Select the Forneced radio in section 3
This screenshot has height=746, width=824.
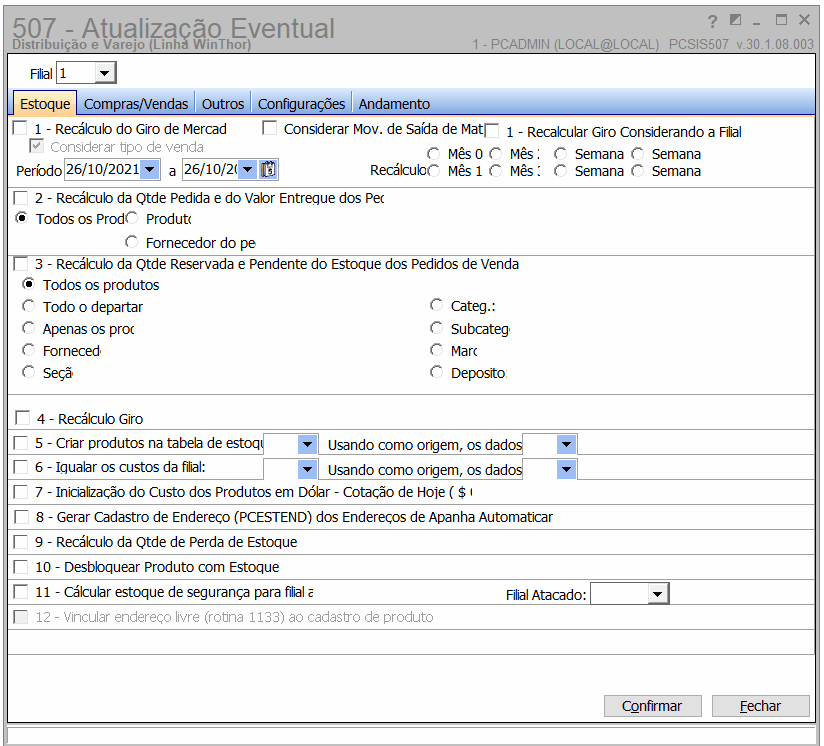pyautogui.click(x=29, y=350)
